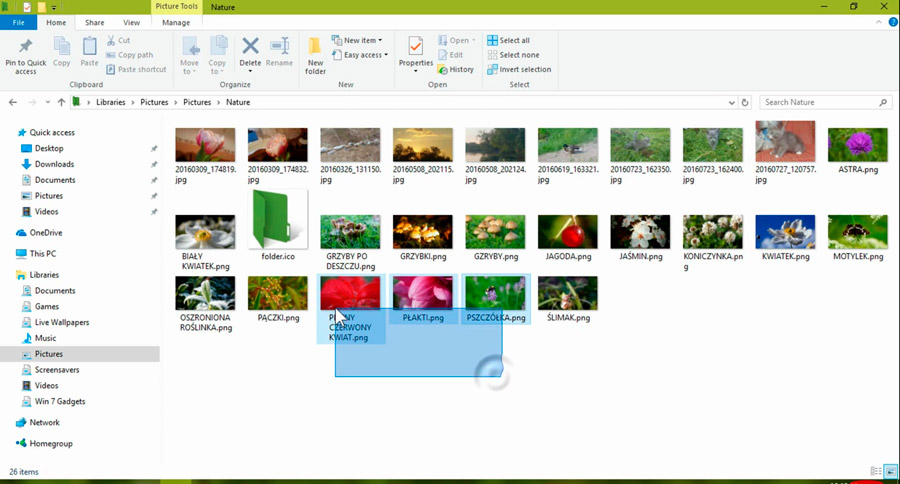900x484 pixels.
Task: Open OneDrive in the navigation pane
Action: (46, 233)
